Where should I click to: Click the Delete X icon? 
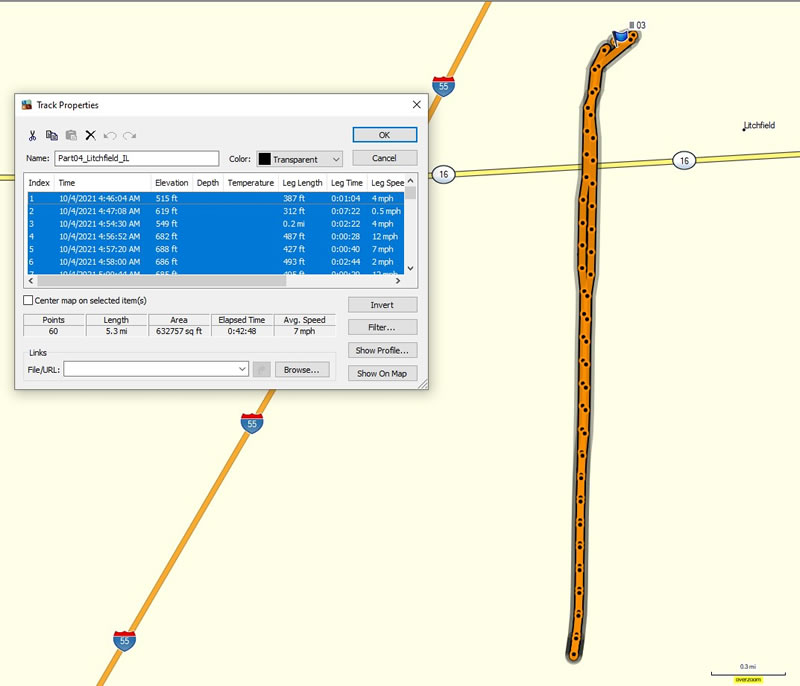coord(90,135)
